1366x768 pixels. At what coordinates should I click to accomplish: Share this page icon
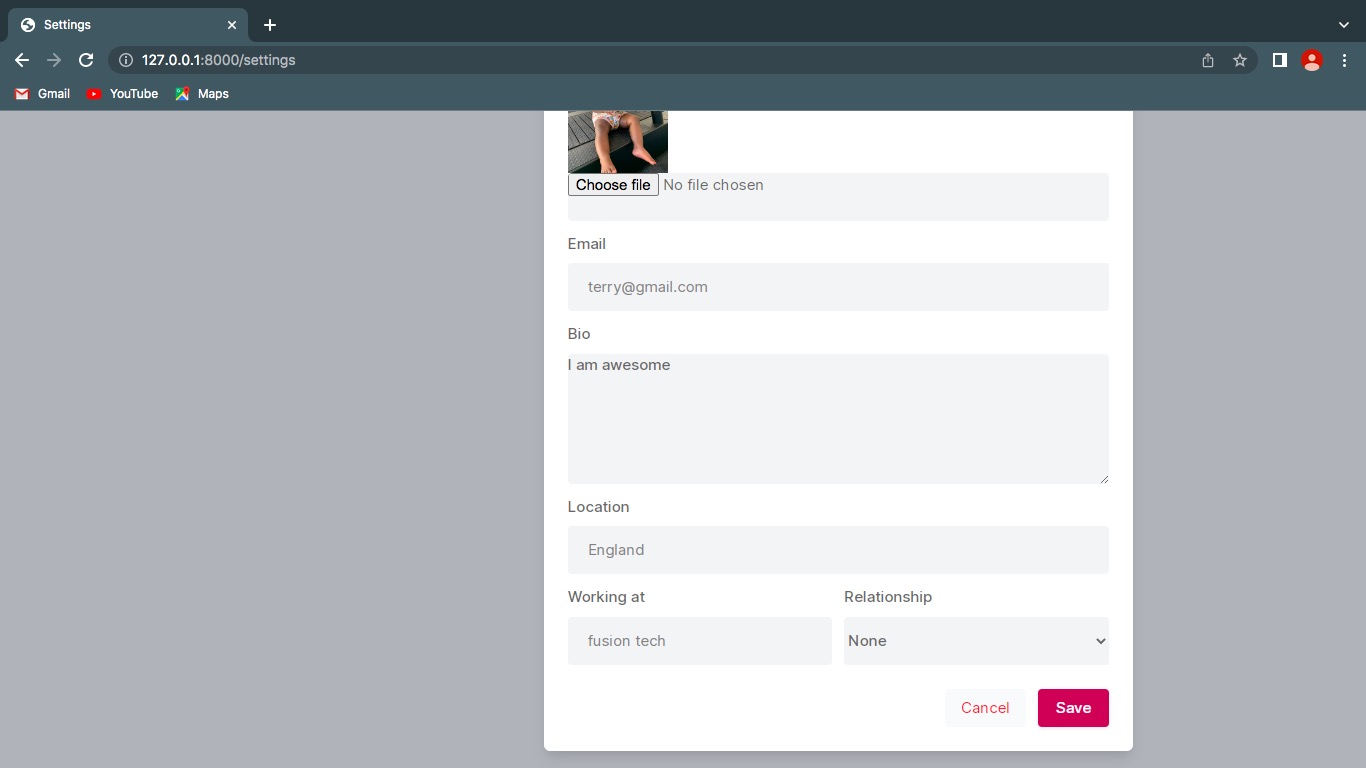[1208, 60]
